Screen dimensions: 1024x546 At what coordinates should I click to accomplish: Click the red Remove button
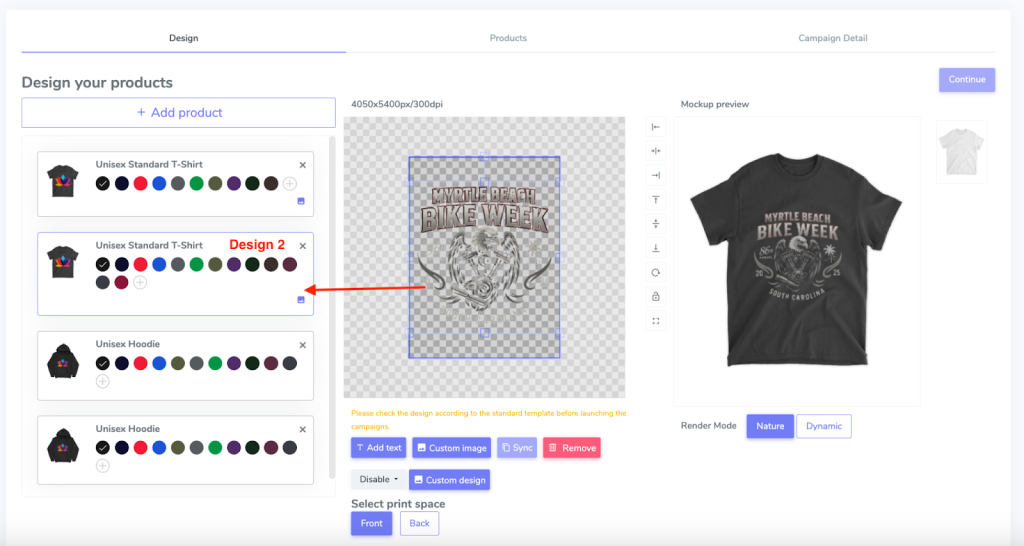571,448
